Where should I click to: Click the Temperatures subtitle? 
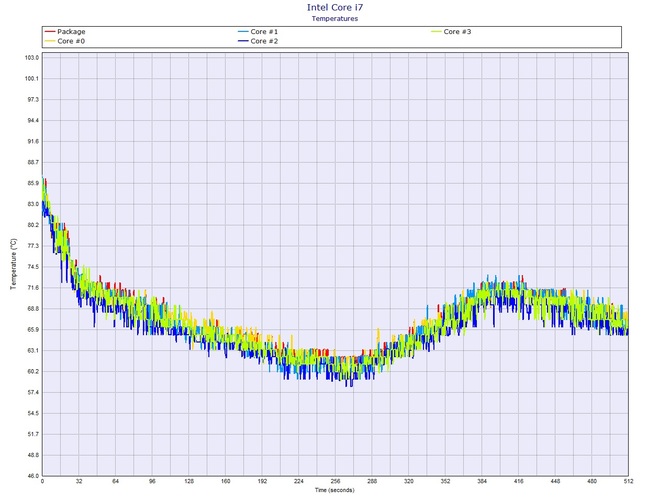tap(335, 18)
